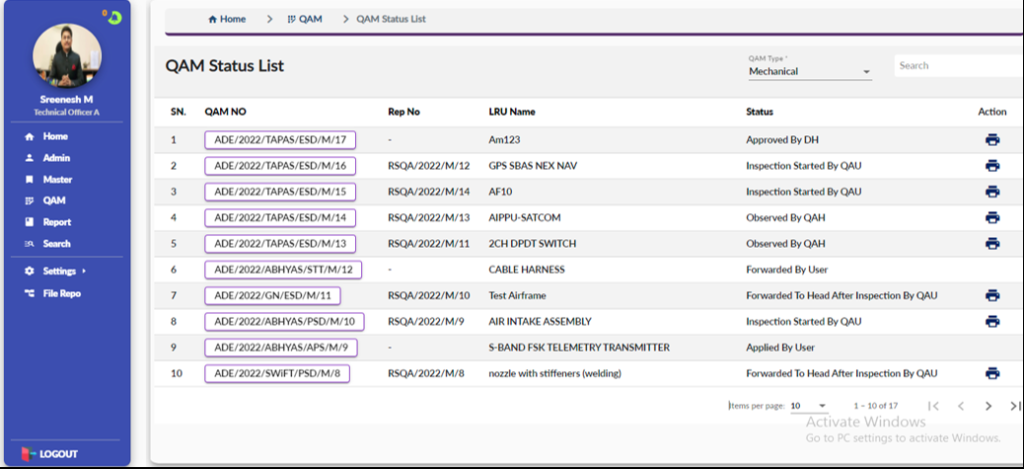Click the Search input field
1024x469 pixels.
point(955,66)
